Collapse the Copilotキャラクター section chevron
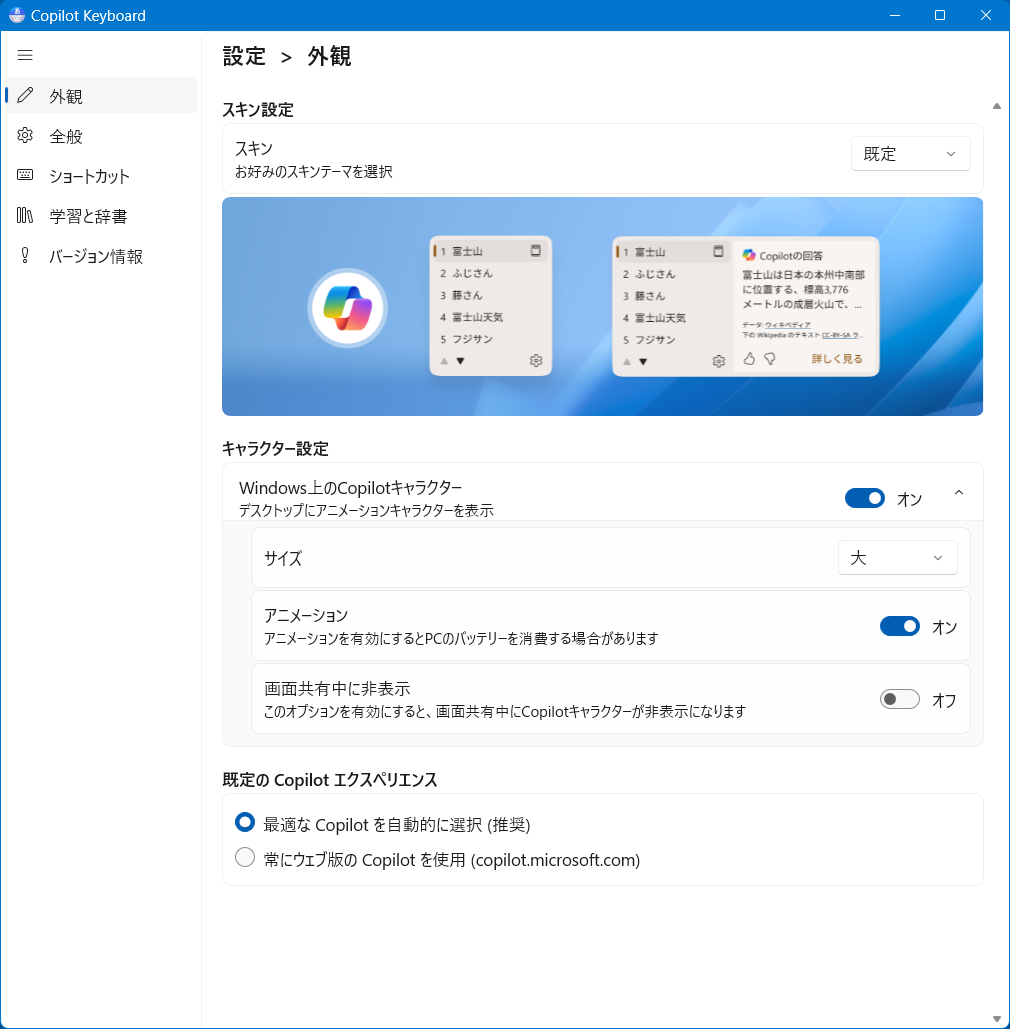This screenshot has height=1029, width=1010. [959, 492]
